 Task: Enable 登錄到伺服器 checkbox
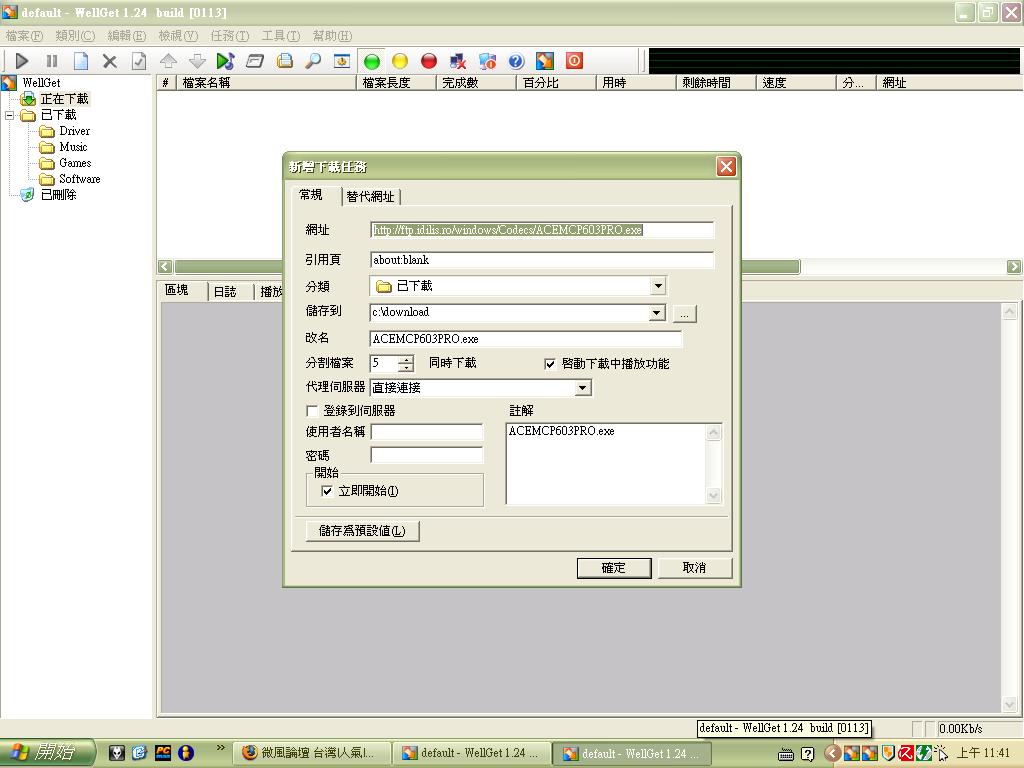313,411
